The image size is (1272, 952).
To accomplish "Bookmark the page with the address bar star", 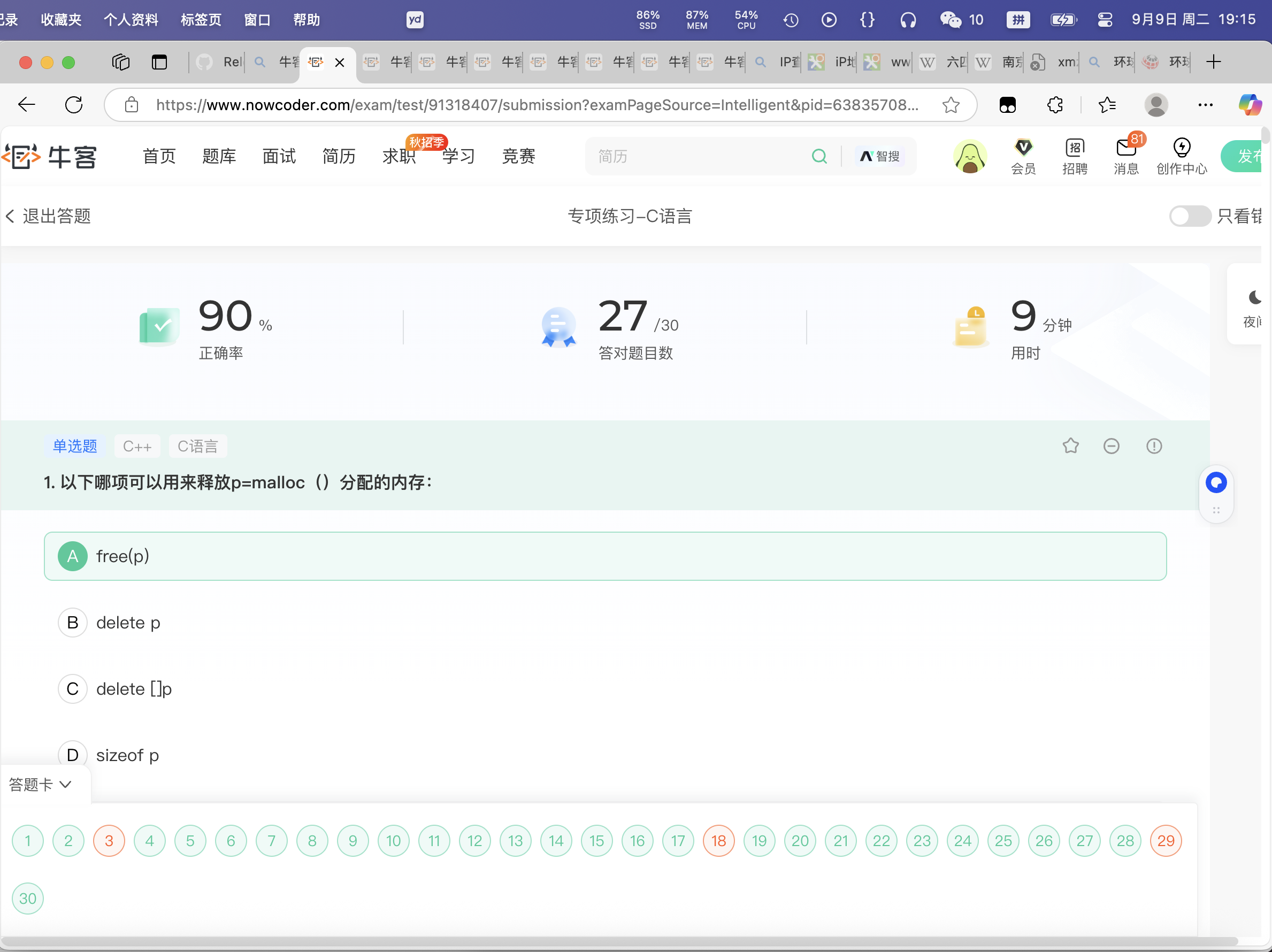I will pos(951,105).
